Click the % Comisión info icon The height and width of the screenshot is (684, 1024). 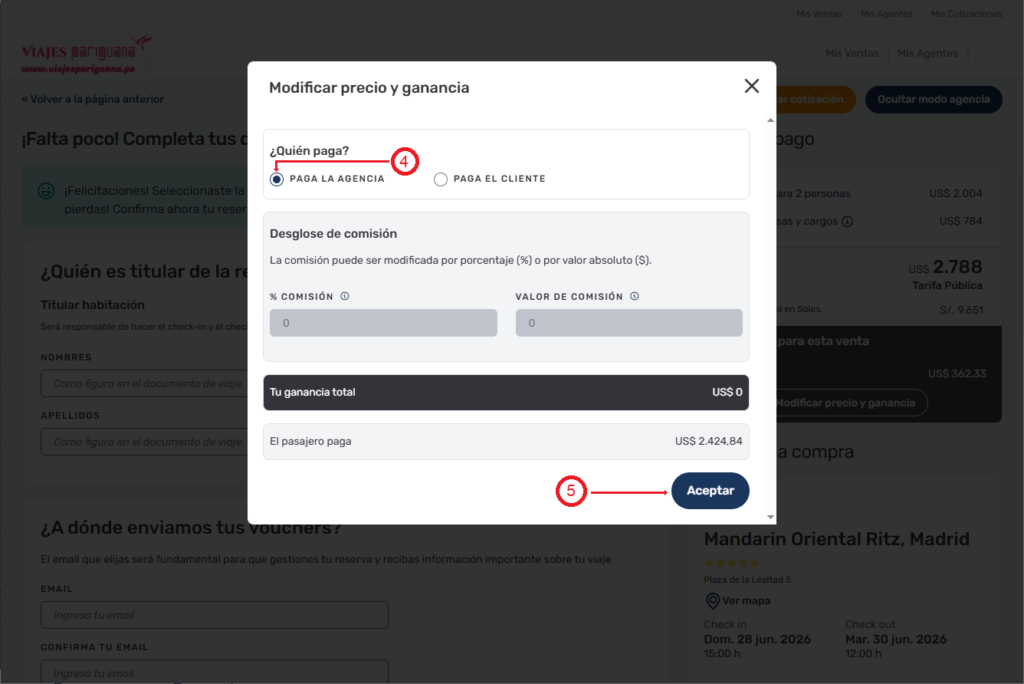click(345, 296)
